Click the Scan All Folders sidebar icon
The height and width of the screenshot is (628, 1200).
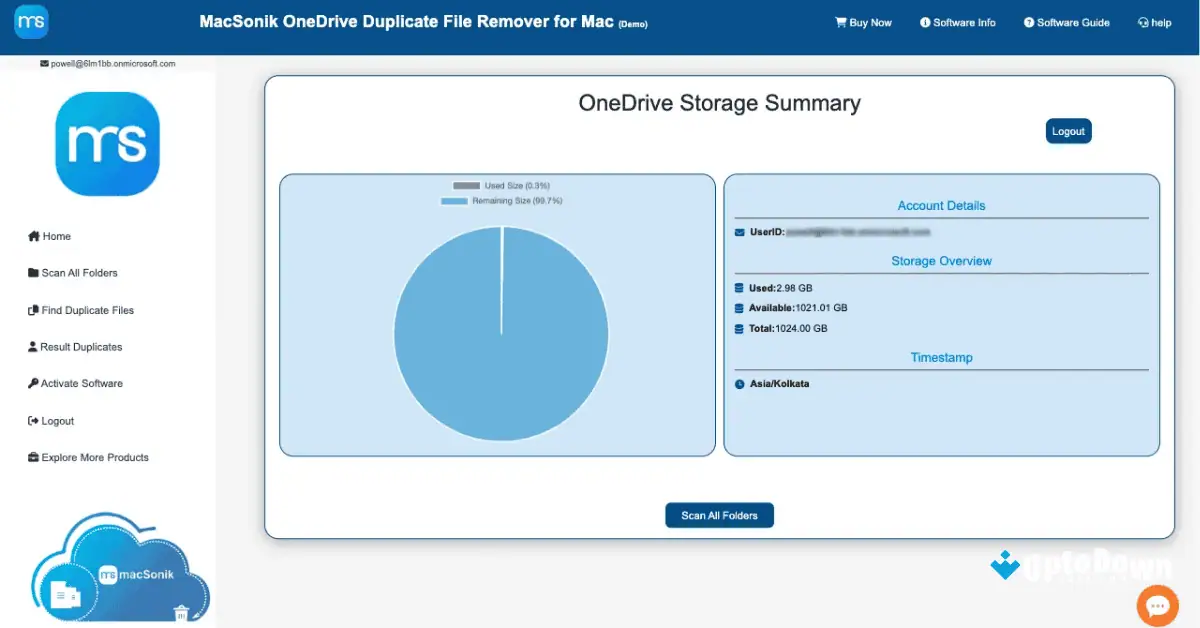33,273
